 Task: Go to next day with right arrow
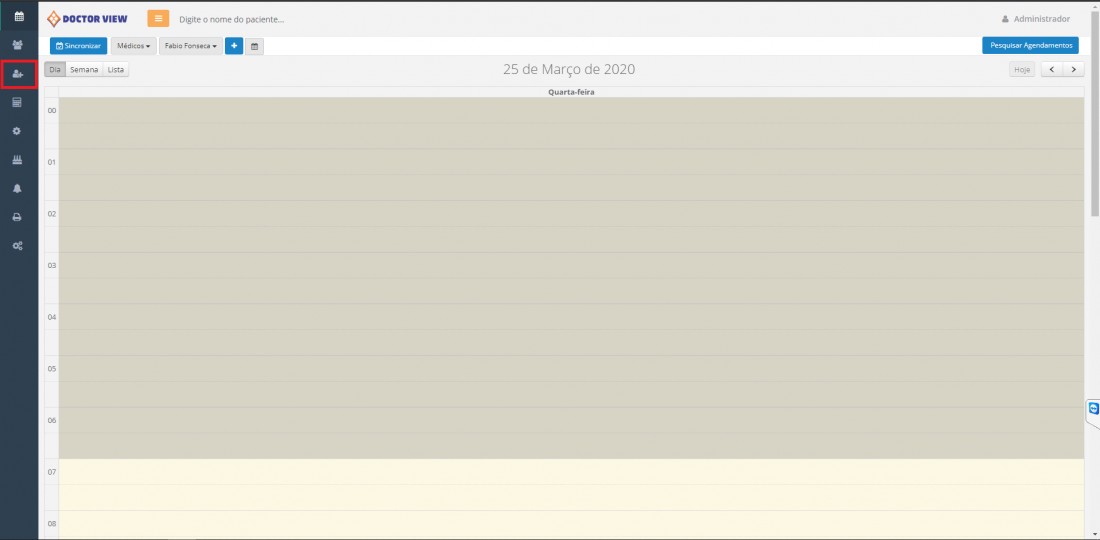coord(1074,70)
